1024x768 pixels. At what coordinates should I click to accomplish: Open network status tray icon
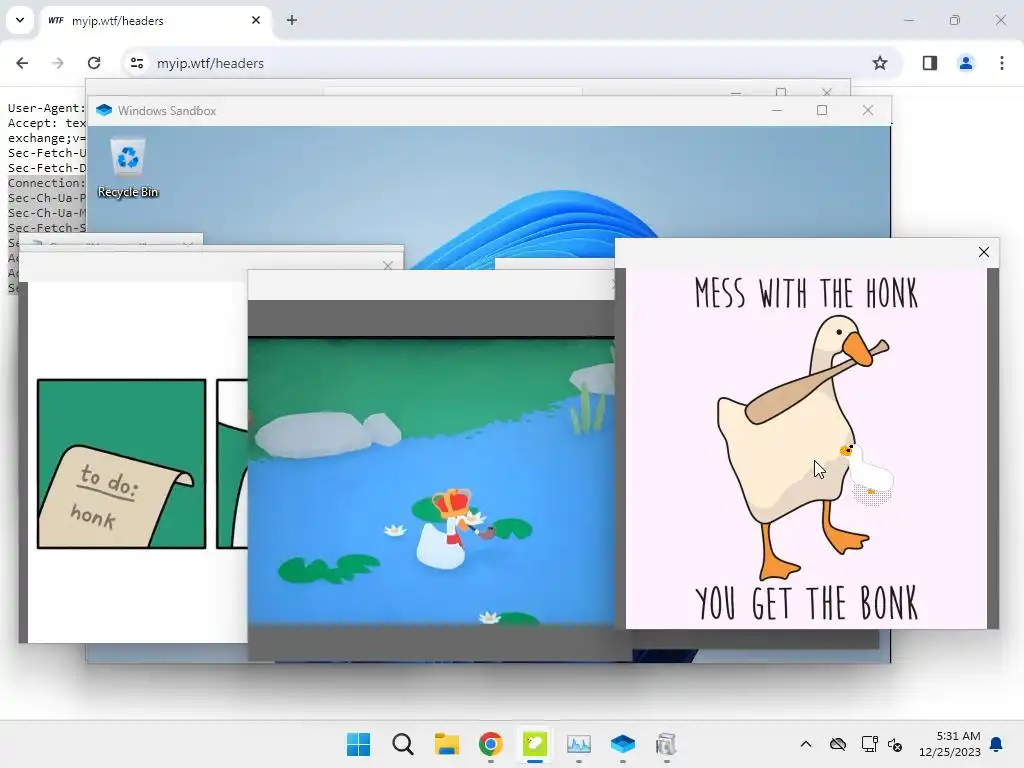click(869, 744)
